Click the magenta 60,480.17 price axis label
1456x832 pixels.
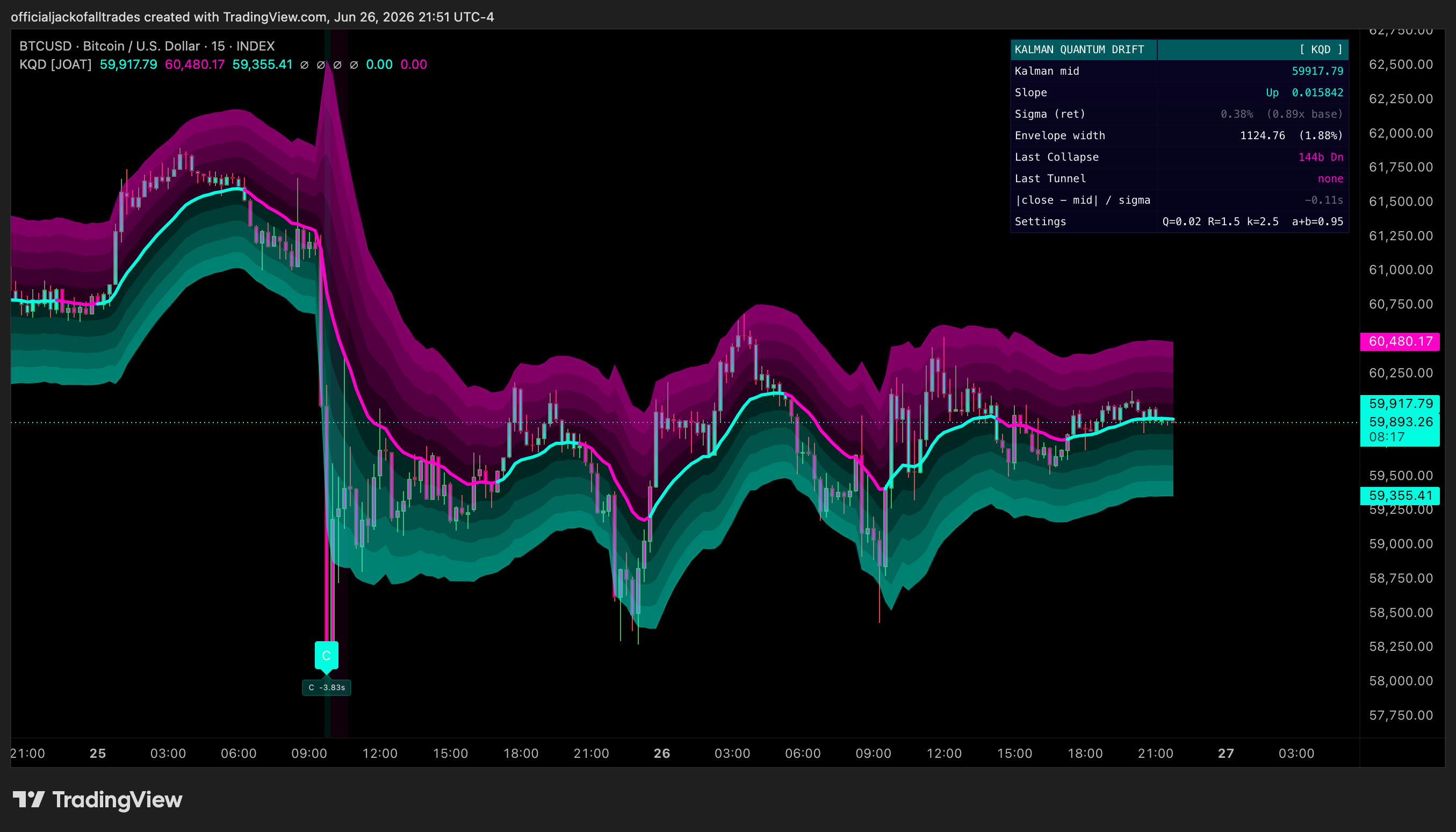tap(1400, 341)
